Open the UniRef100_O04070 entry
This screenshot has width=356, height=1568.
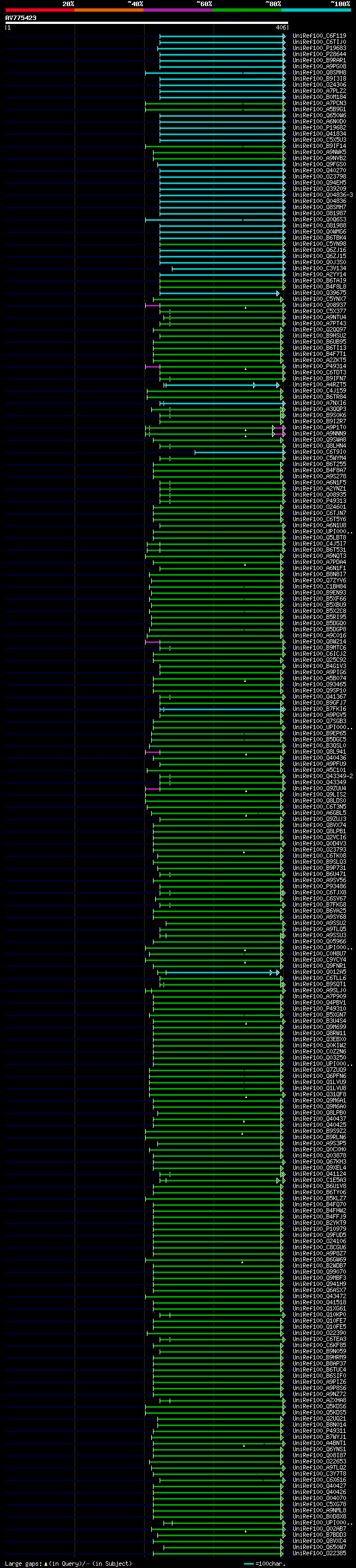click(319, 1499)
